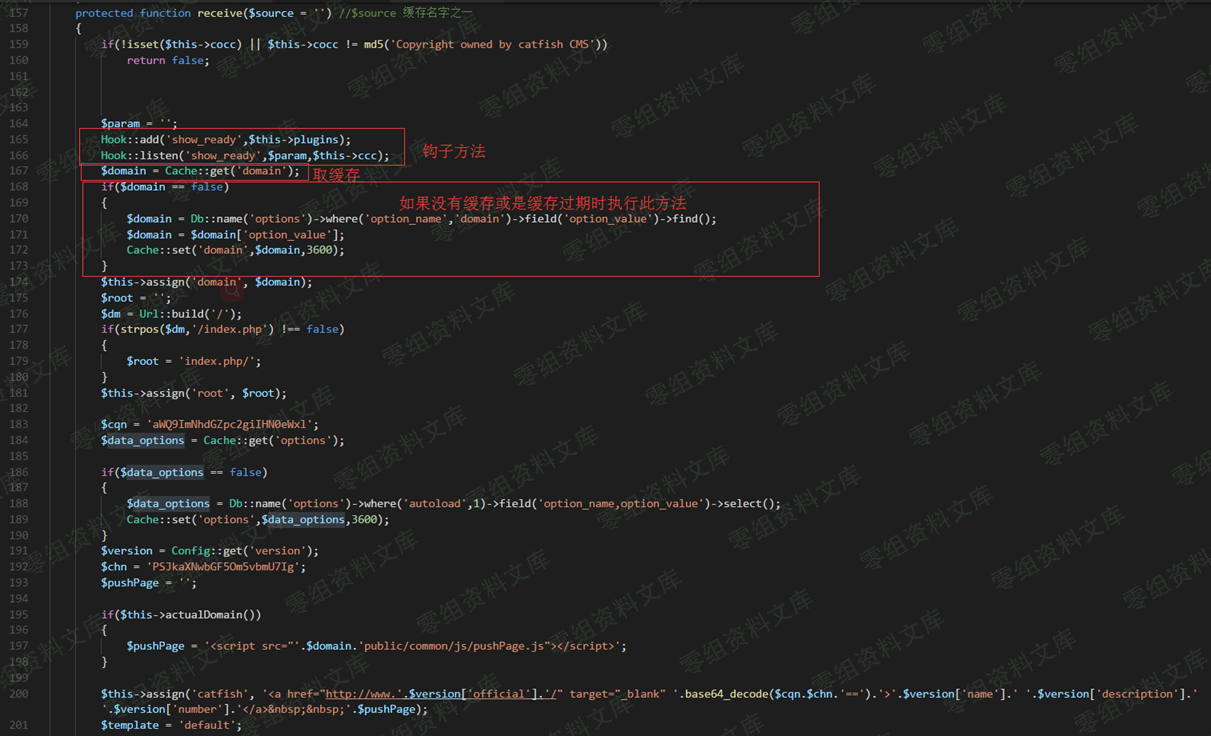Click the red magnifier icon near line 174
The height and width of the screenshot is (736, 1211).
click(233, 290)
